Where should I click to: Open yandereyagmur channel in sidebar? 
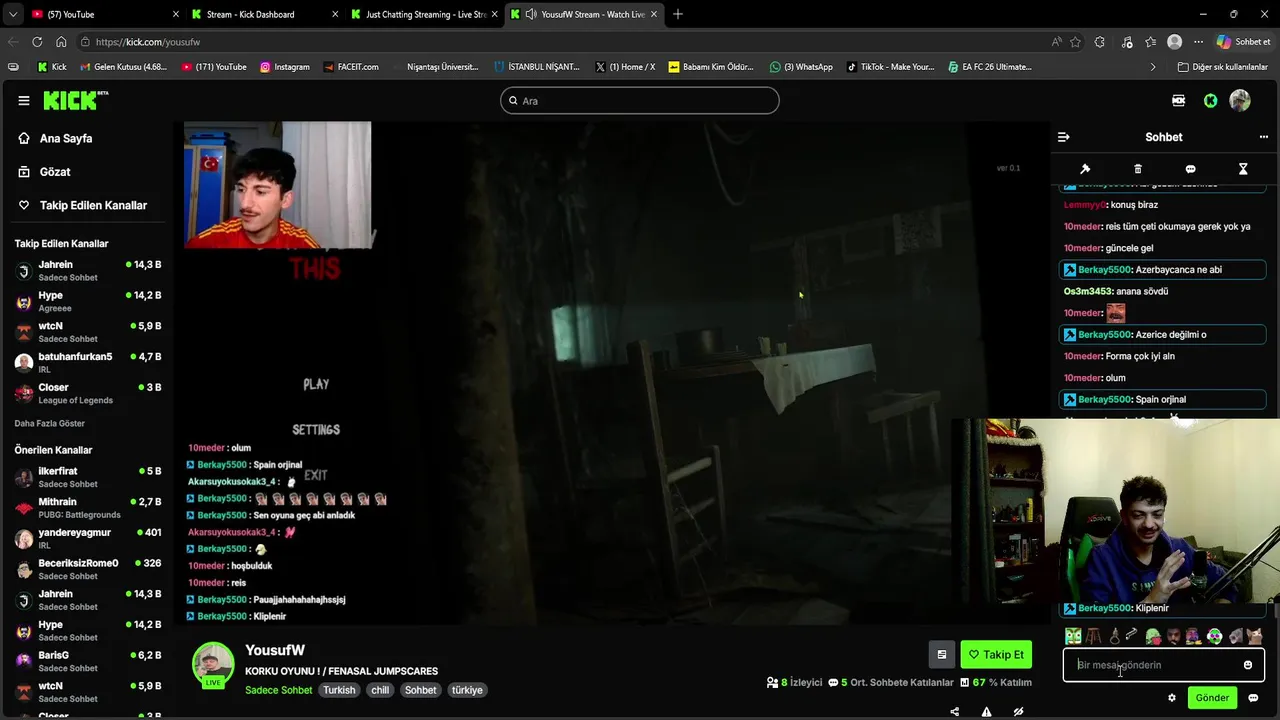(x=88, y=539)
